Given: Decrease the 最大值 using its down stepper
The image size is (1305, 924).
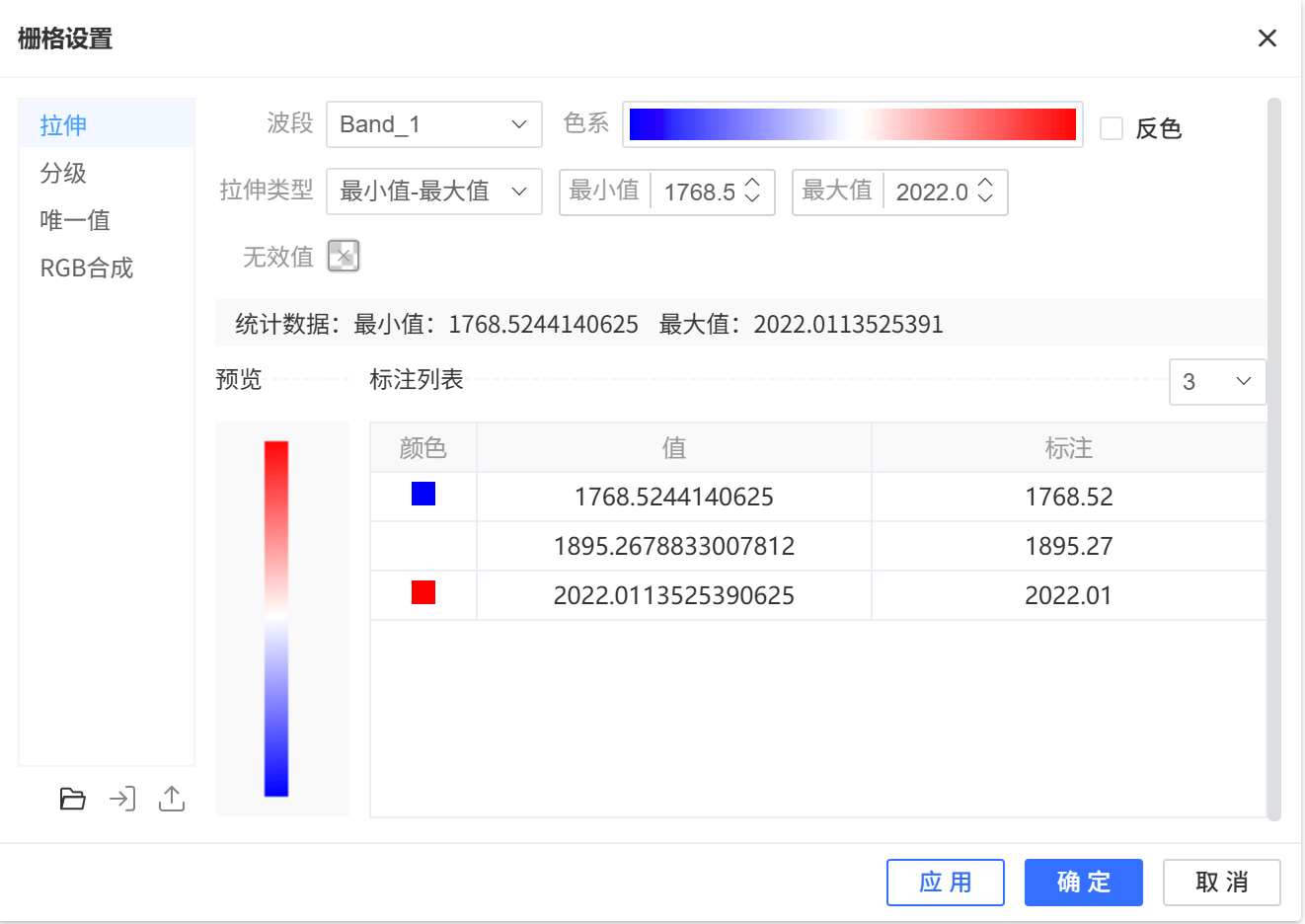Looking at the screenshot, I should pyautogui.click(x=985, y=199).
